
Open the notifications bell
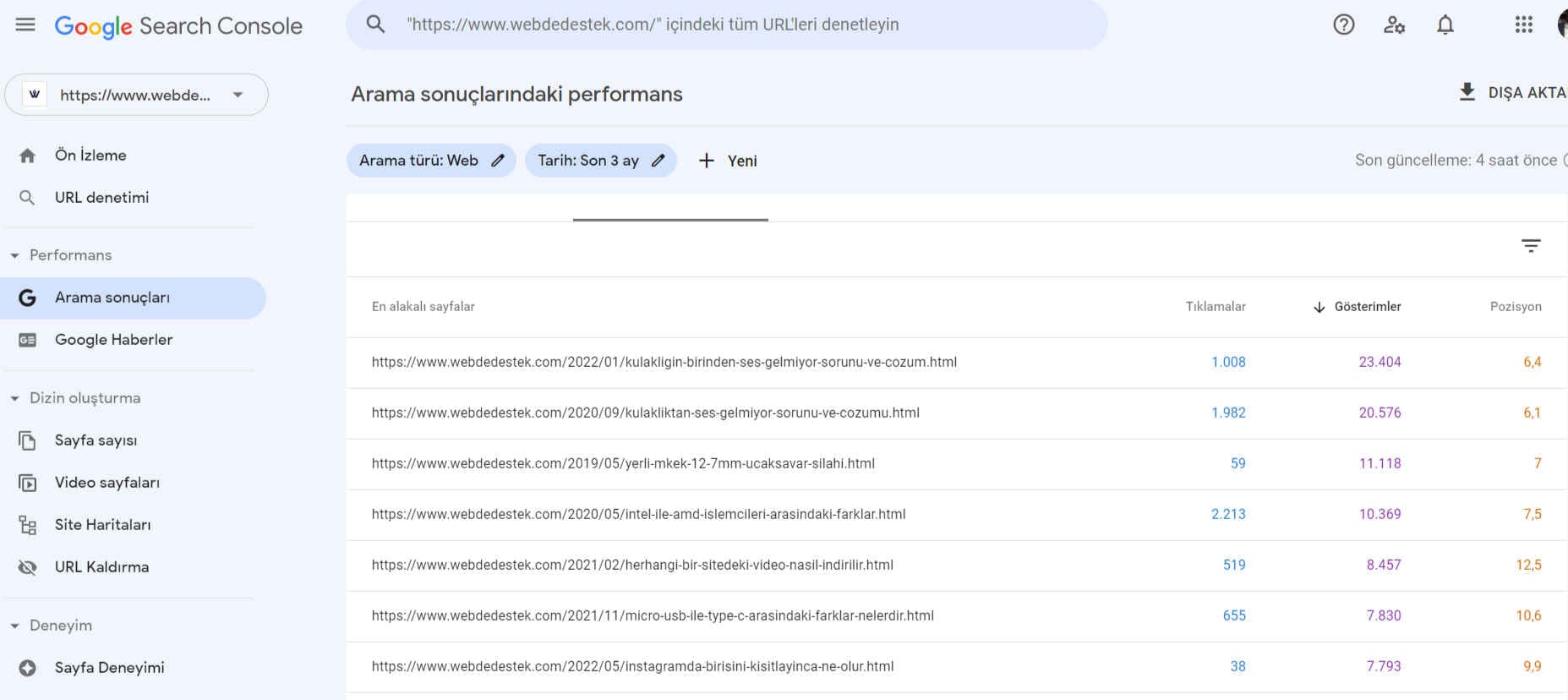click(x=1445, y=25)
